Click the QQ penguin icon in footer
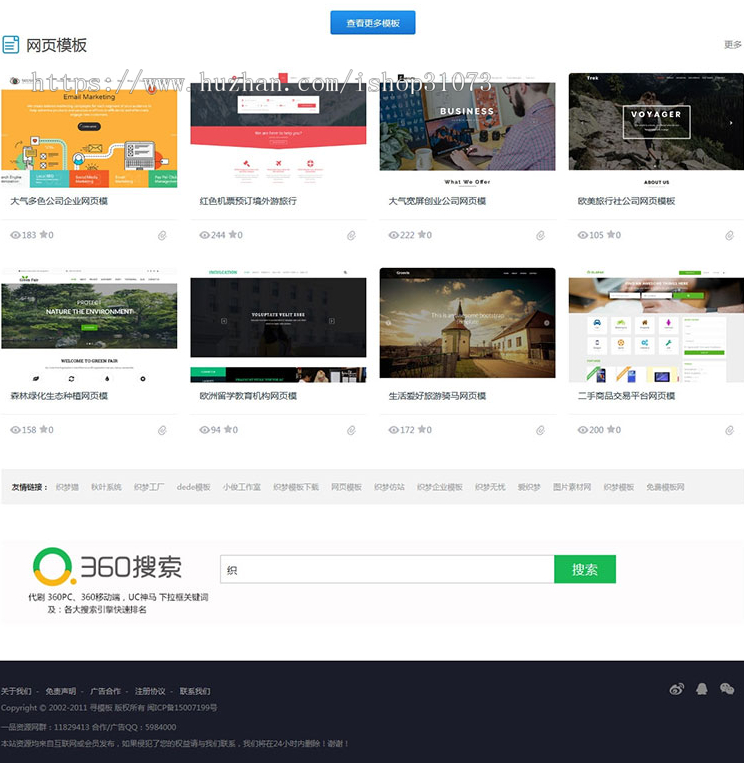Viewport: 744px width, 763px height. pos(702,689)
